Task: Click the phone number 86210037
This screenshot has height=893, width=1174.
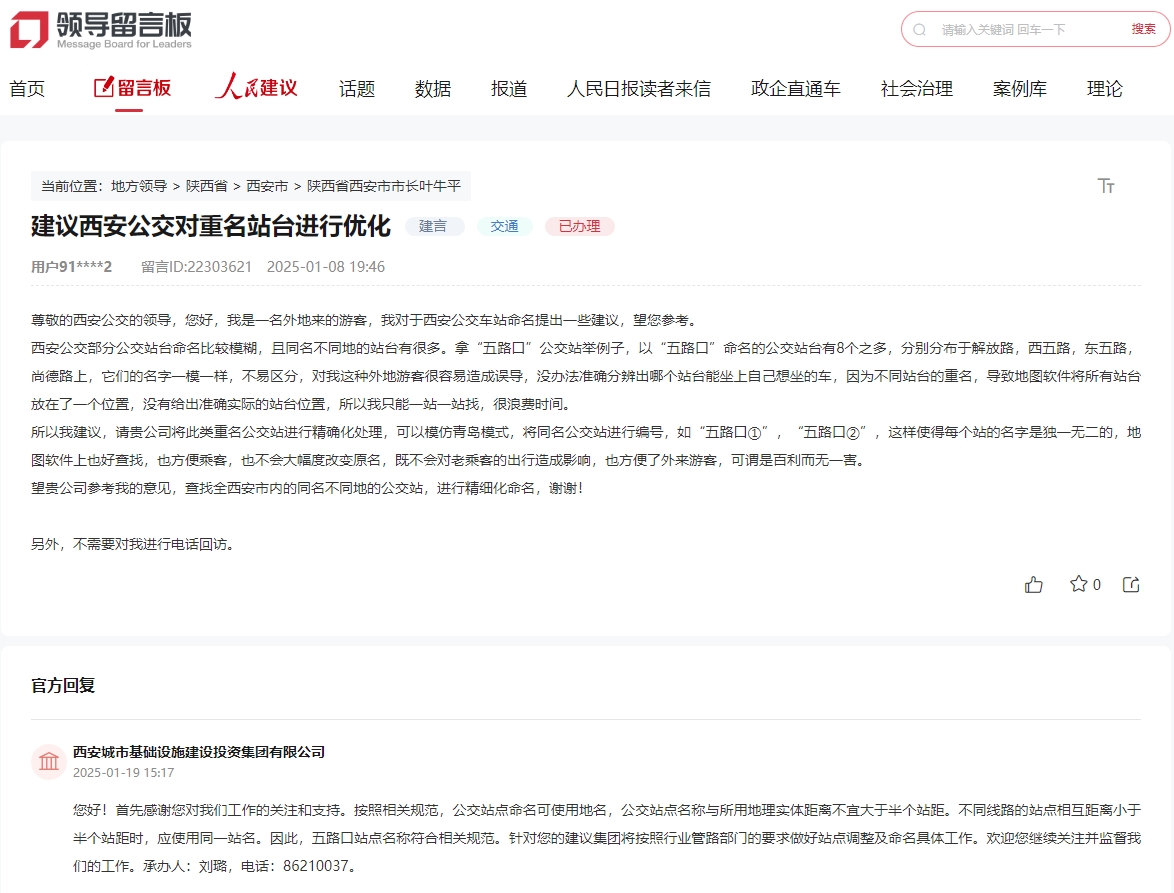Action: [x=315, y=866]
